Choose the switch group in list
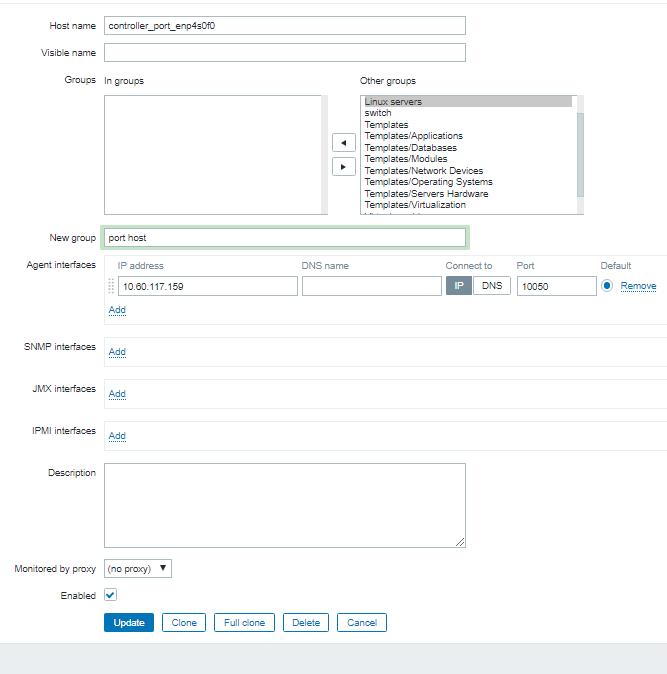Image resolution: width=667 pixels, height=674 pixels. tap(378, 113)
